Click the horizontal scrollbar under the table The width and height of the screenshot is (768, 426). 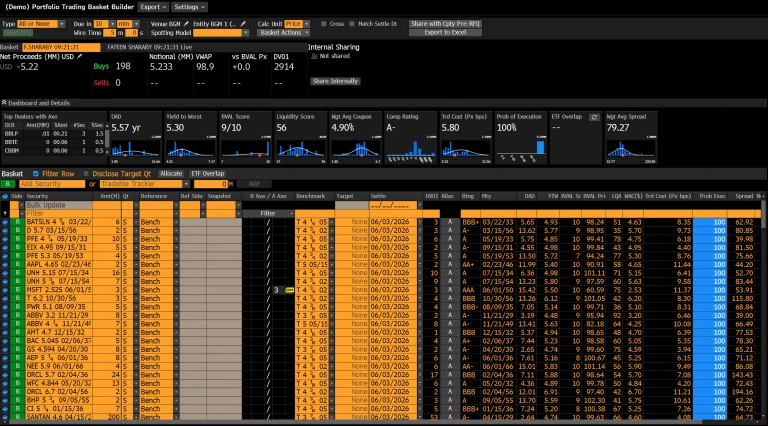(x=353, y=422)
